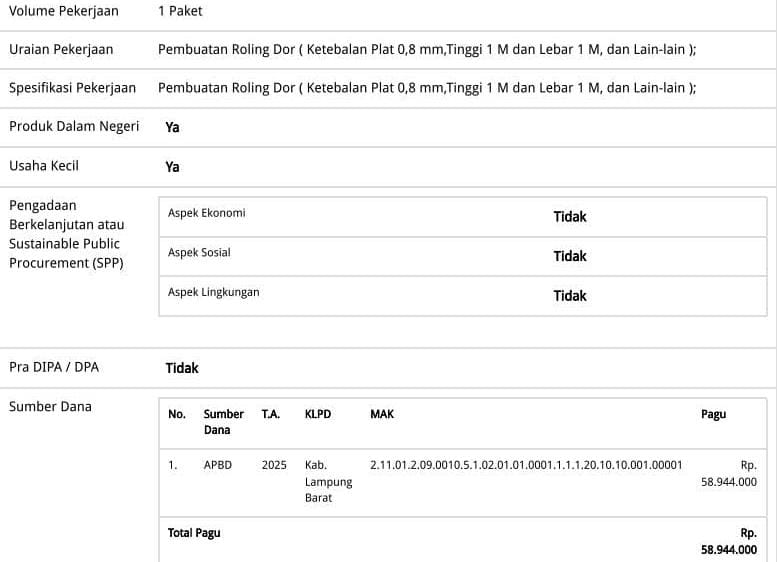
Task: Click the Kab. Lampung Barat cell
Action: point(328,481)
